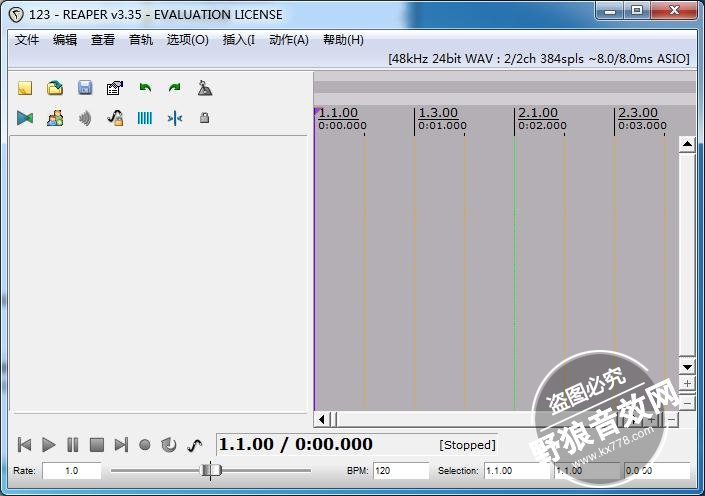This screenshot has width=705, height=496.
Task: Click the Selection start field 1.1.00
Action: click(x=517, y=471)
